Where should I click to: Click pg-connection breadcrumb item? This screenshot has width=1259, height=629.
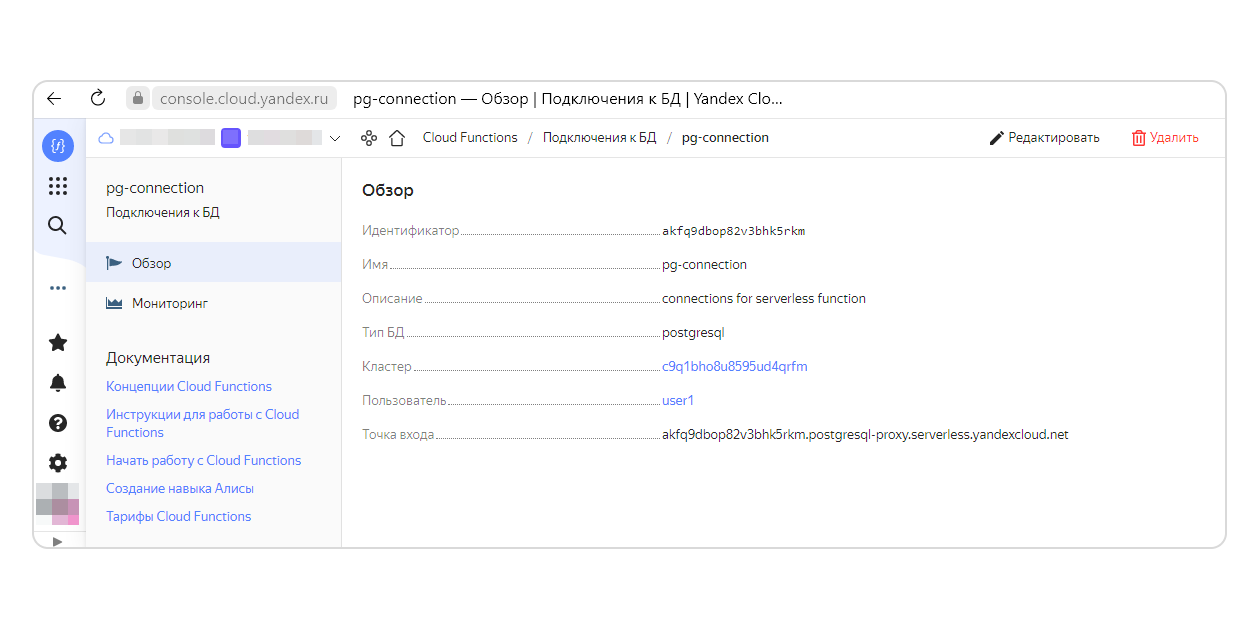pos(725,138)
